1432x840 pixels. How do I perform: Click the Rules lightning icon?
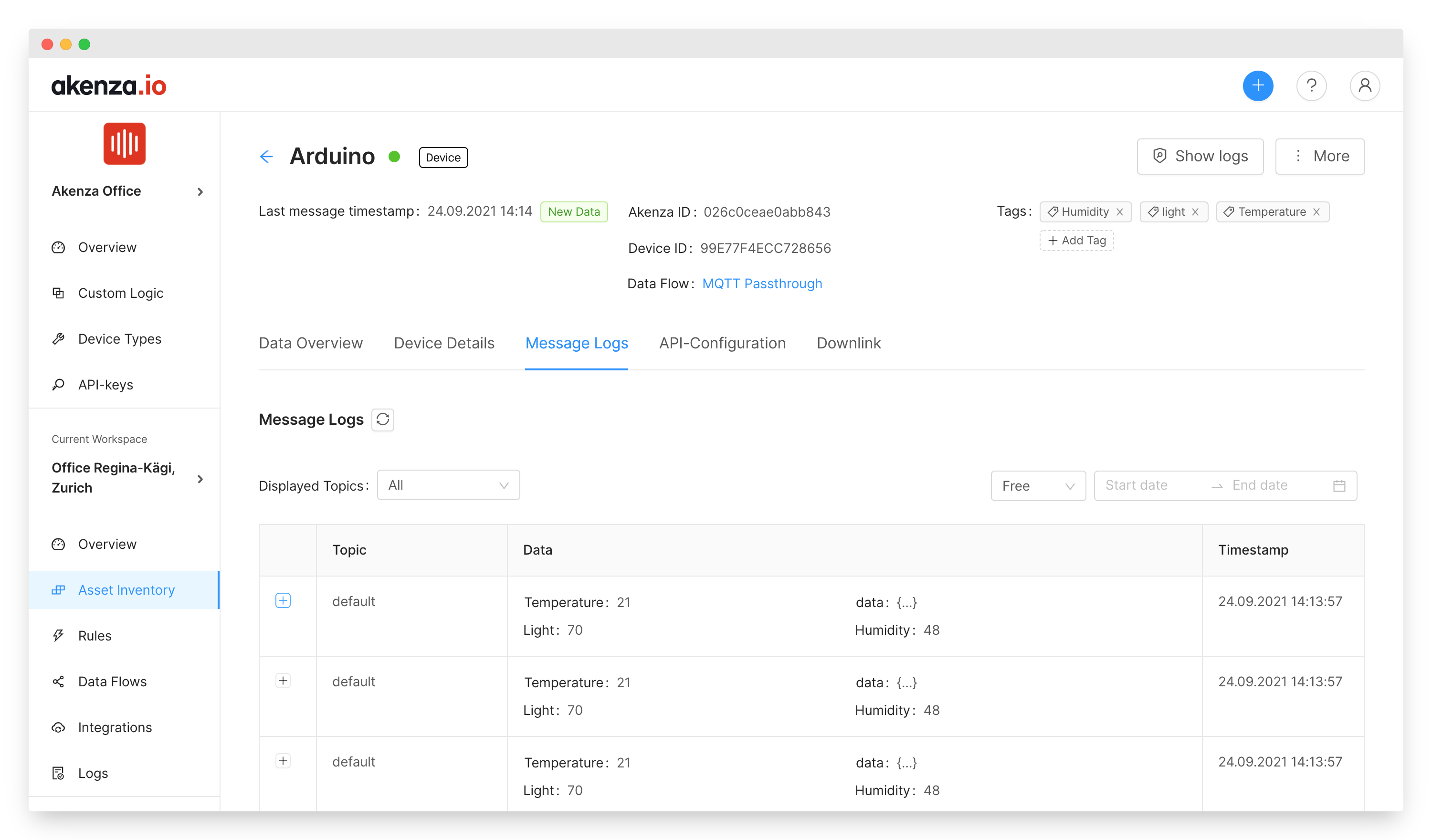[x=59, y=635]
